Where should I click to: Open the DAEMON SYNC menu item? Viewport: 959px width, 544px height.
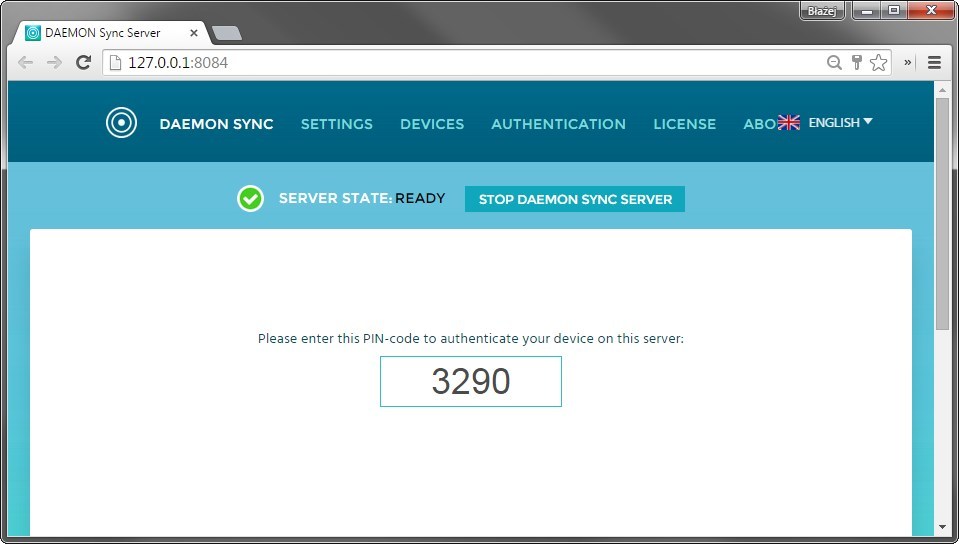click(217, 124)
